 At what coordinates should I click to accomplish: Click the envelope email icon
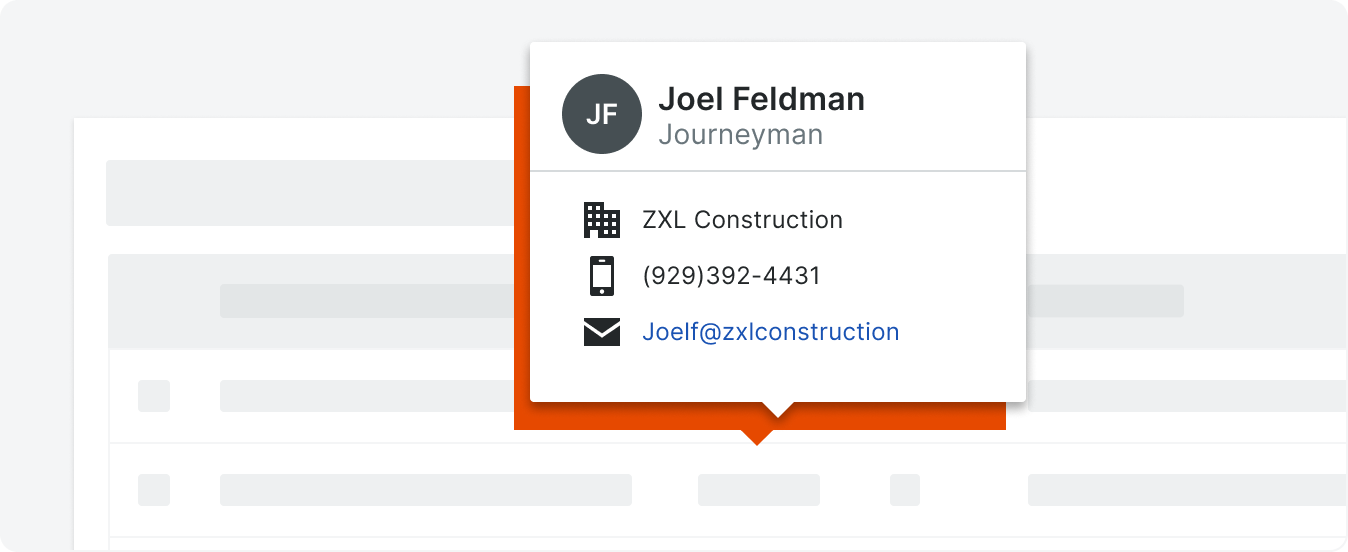(602, 332)
